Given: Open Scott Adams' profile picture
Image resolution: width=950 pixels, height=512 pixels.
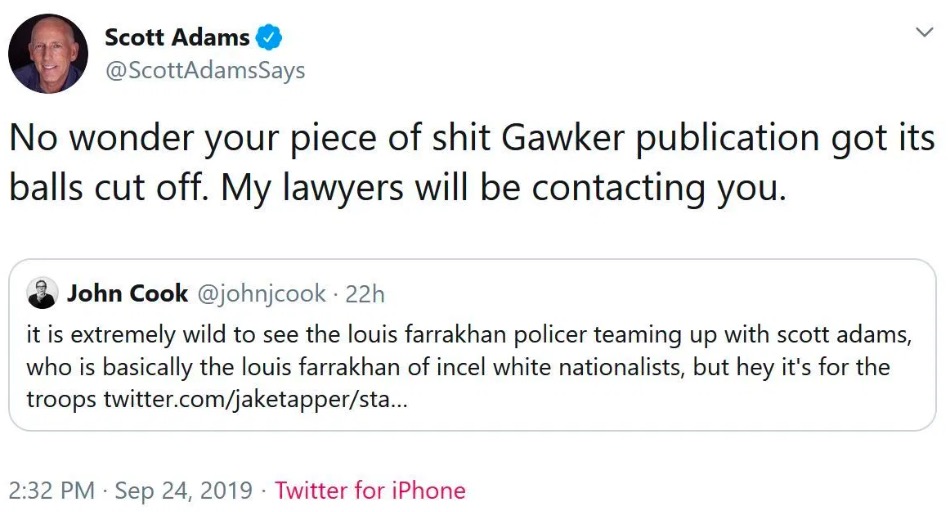Looking at the screenshot, I should pos(48,54).
